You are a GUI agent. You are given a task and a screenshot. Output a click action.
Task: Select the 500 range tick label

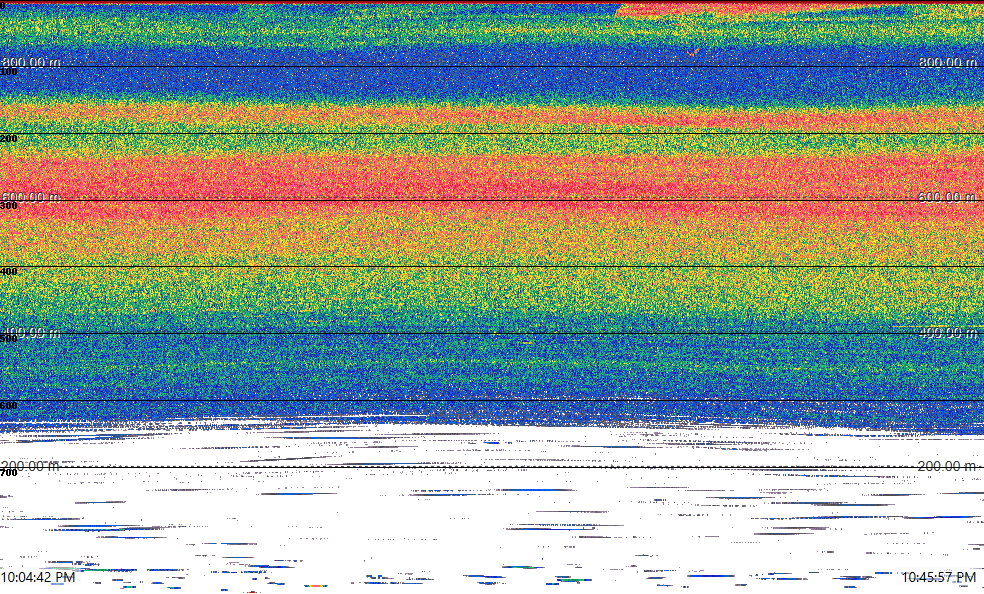click(x=9, y=339)
